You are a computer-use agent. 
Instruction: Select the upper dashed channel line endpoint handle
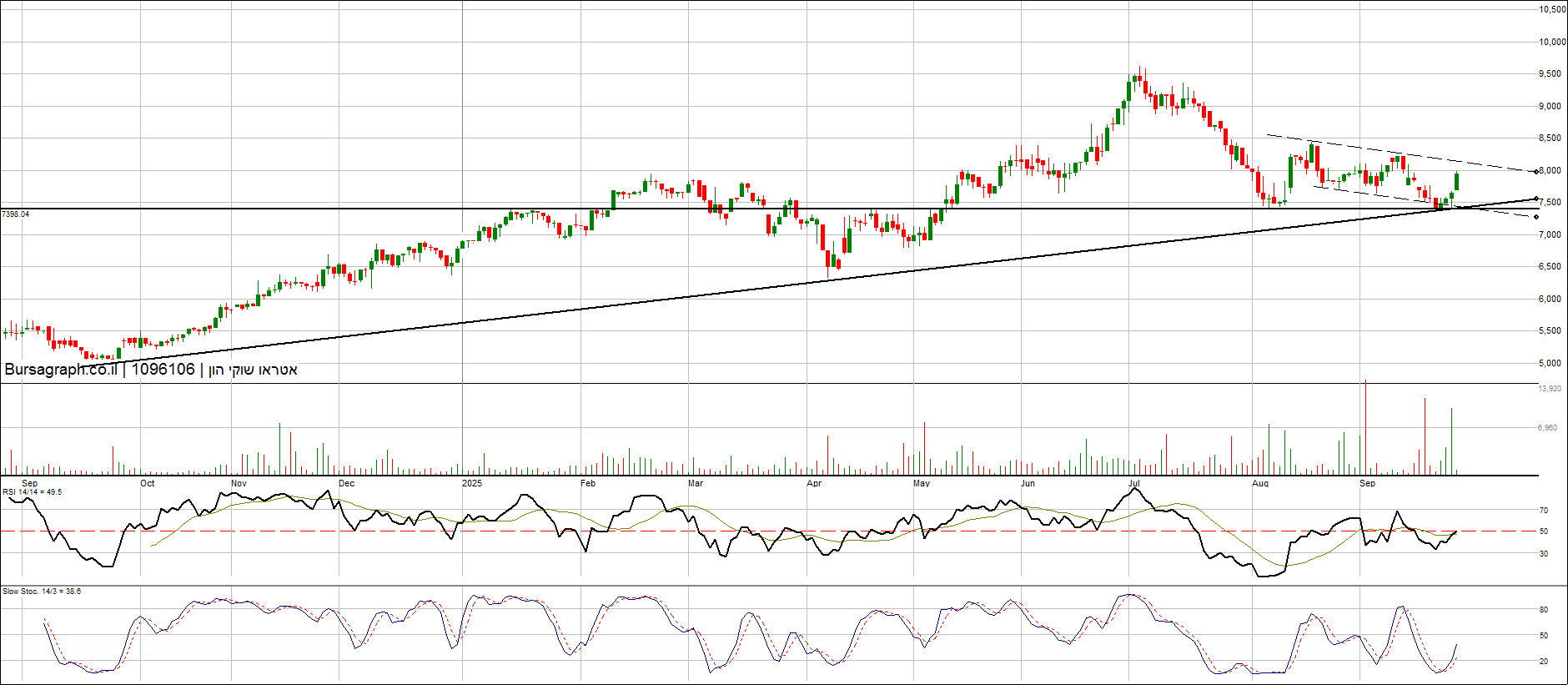[1536, 172]
